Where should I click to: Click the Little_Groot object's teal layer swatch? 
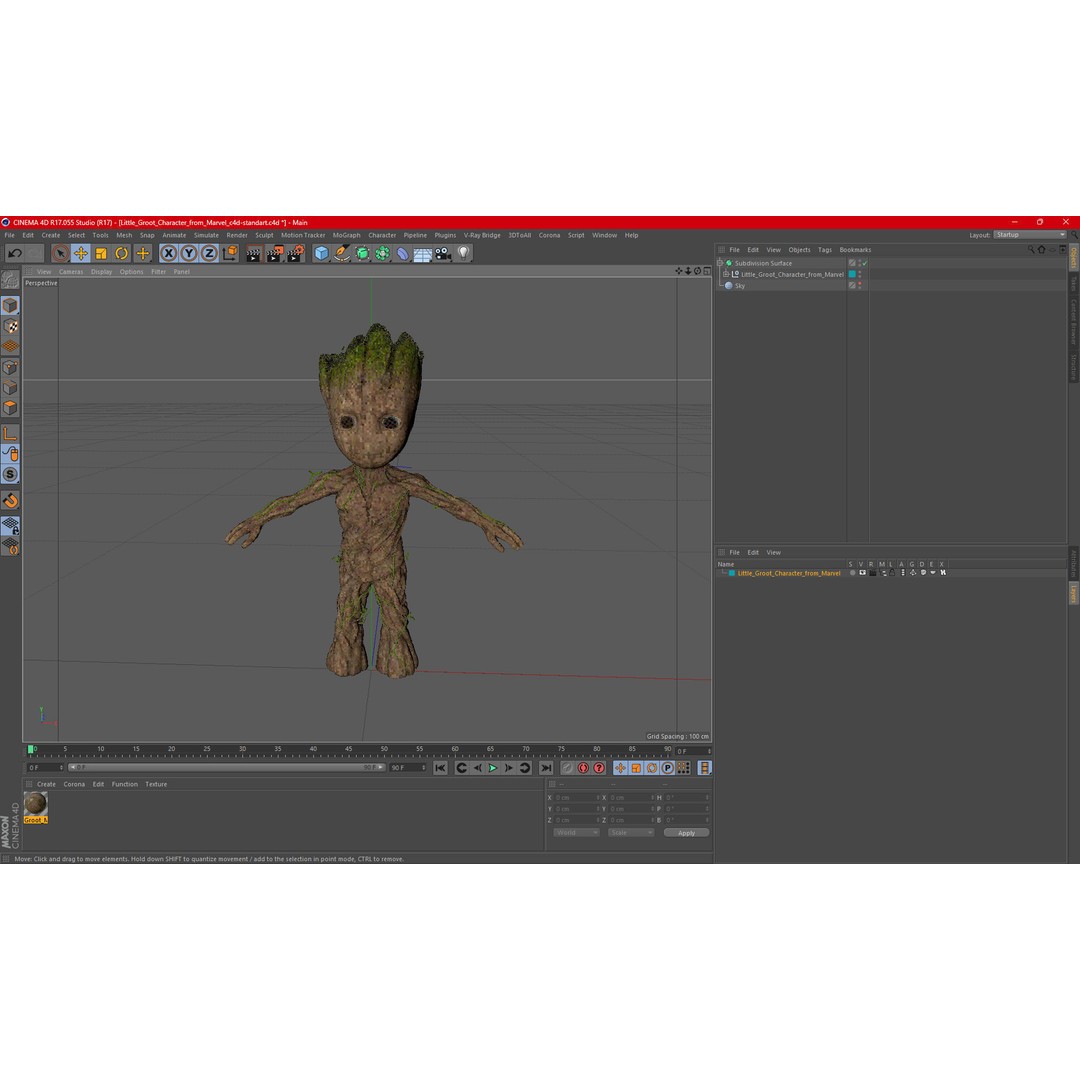tap(852, 274)
